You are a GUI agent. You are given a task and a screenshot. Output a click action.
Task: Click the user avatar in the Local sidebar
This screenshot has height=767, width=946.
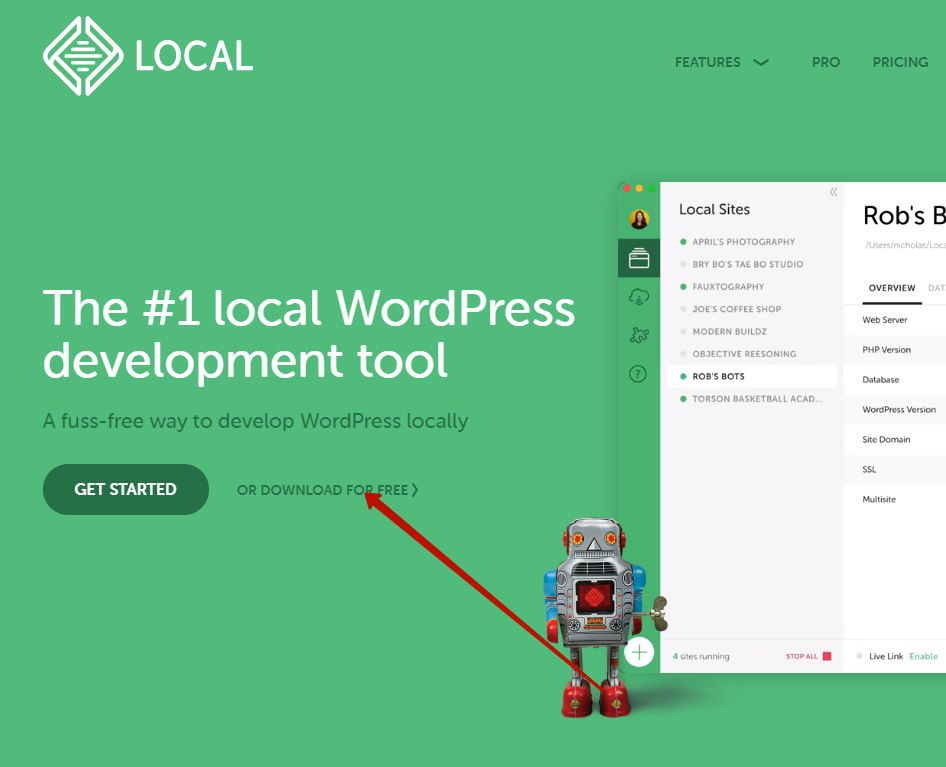(639, 218)
